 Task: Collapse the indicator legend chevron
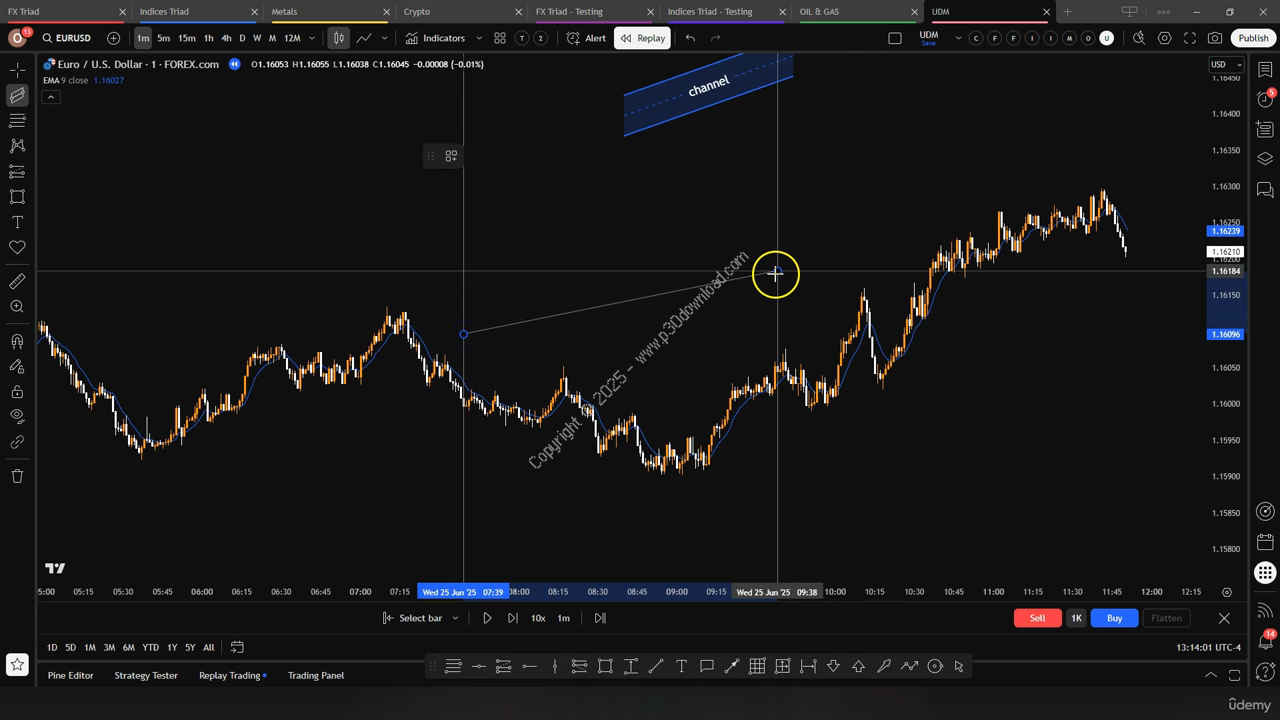(50, 97)
